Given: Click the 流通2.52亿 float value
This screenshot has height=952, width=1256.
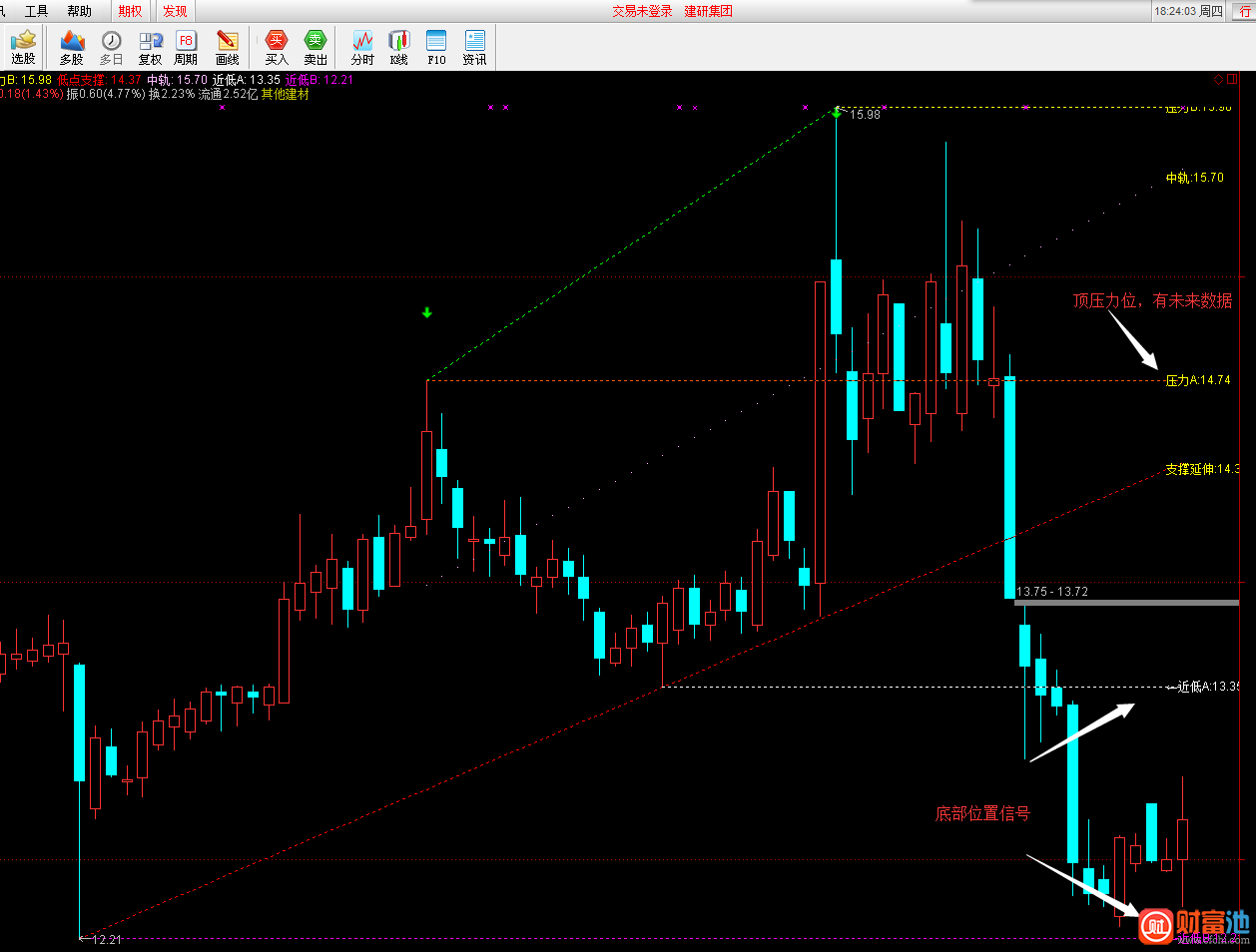Looking at the screenshot, I should pyautogui.click(x=228, y=94).
